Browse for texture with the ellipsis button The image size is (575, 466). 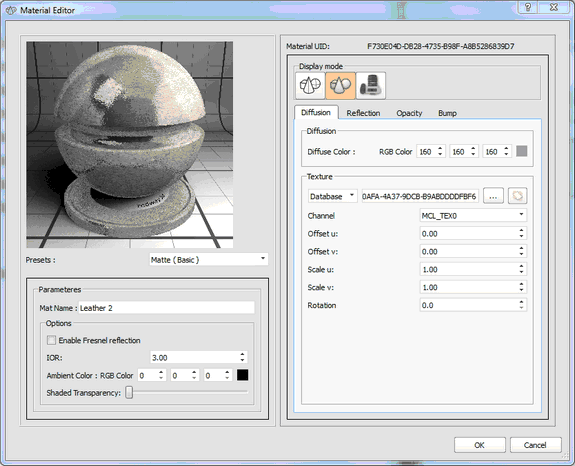tap(493, 196)
